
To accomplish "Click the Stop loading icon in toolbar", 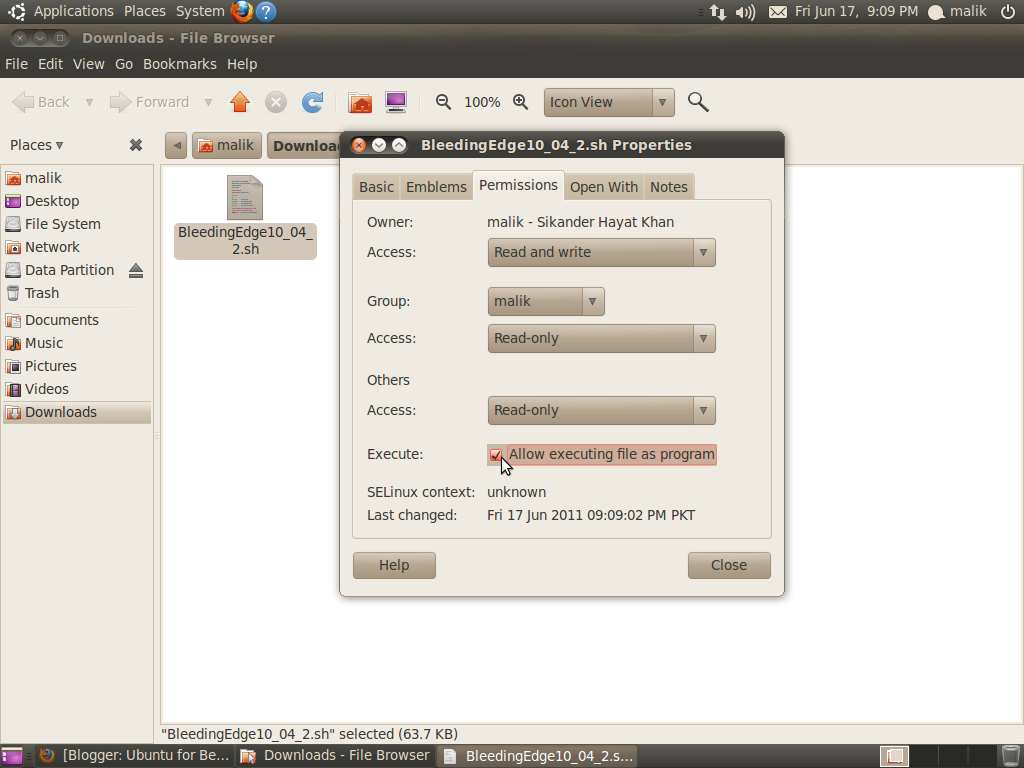I will [x=276, y=102].
